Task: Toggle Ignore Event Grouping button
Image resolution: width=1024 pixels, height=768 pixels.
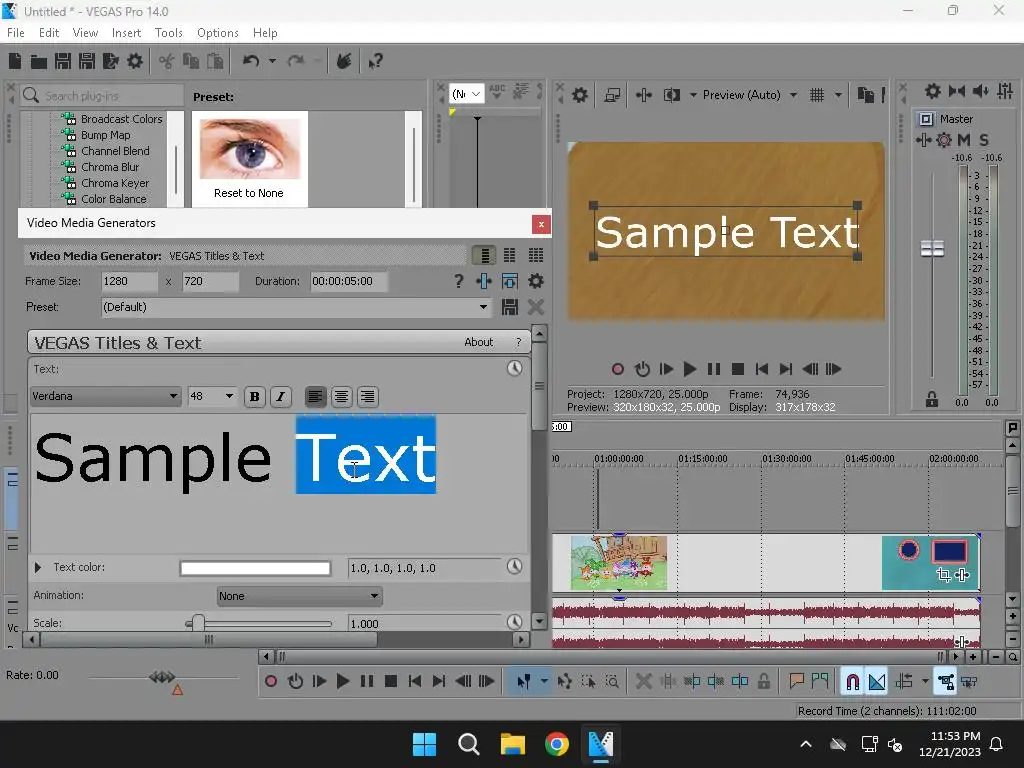Action: click(969, 682)
